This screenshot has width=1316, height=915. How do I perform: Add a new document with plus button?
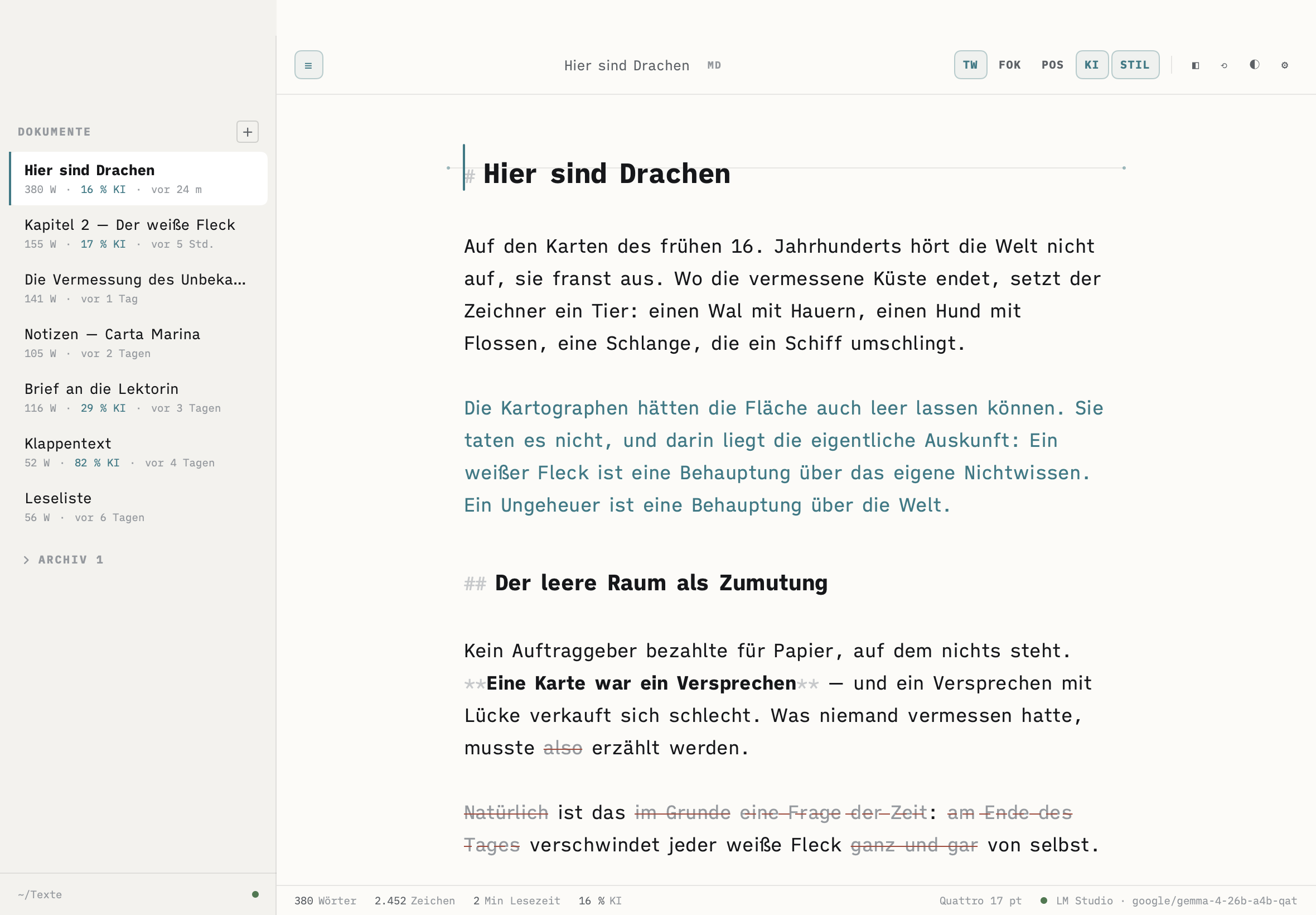[x=248, y=132]
